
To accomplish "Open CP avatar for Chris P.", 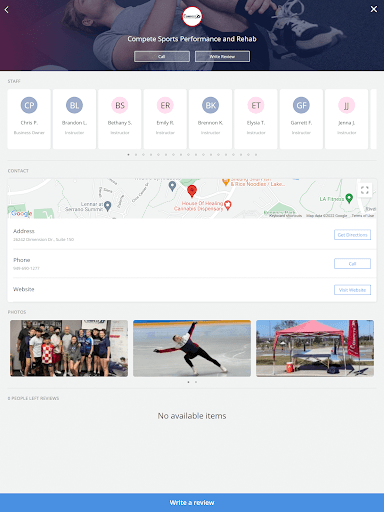I will [29, 105].
